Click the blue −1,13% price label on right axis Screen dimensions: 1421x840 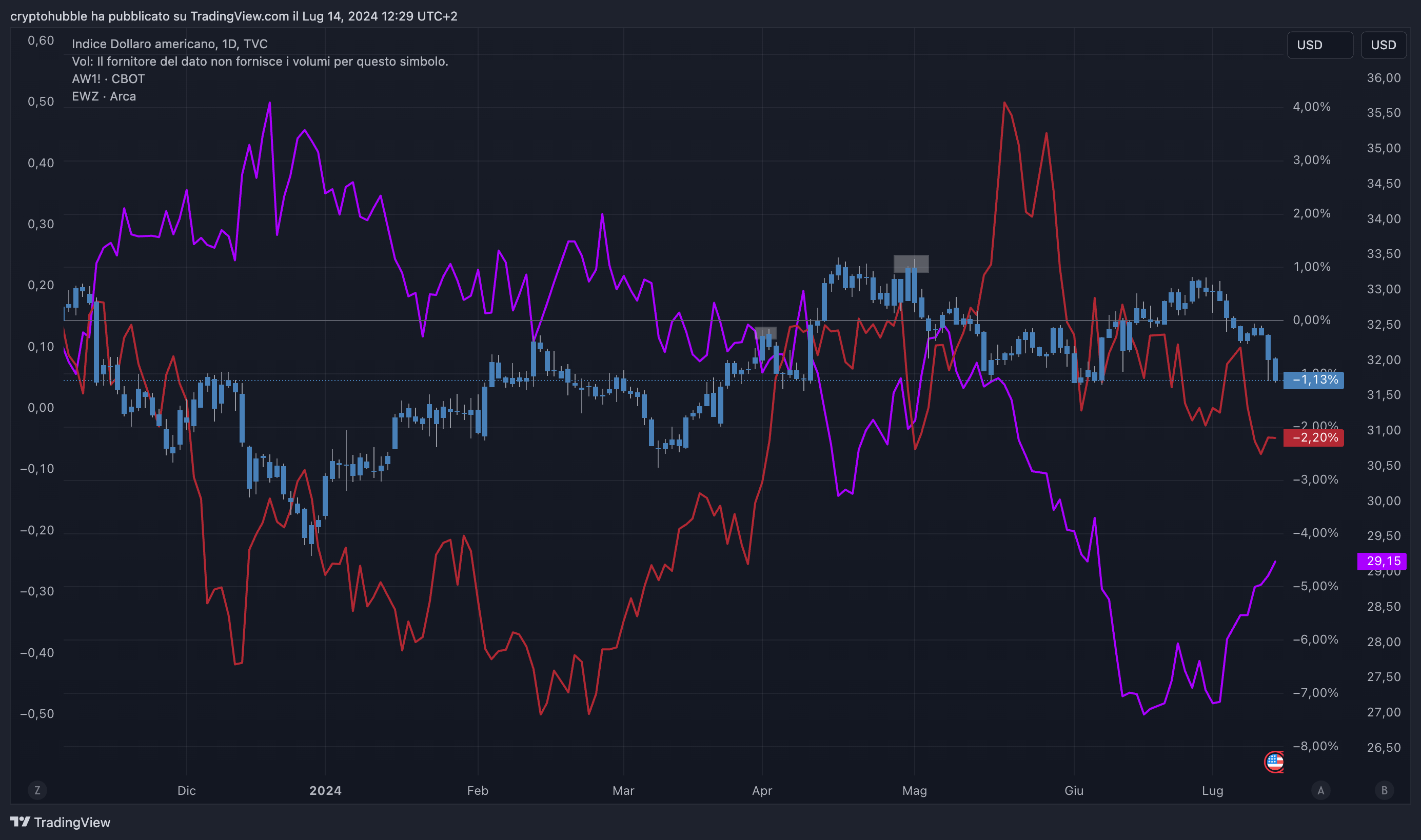click(1314, 381)
